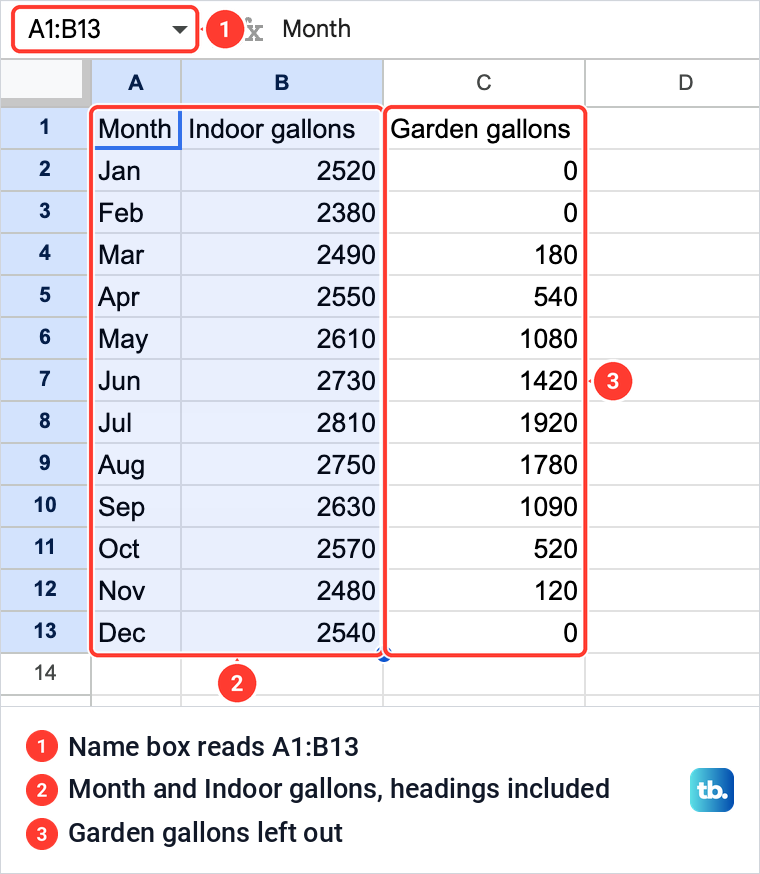The image size is (760, 874).
Task: Click the Garden gallons cell 540
Action: 484,296
